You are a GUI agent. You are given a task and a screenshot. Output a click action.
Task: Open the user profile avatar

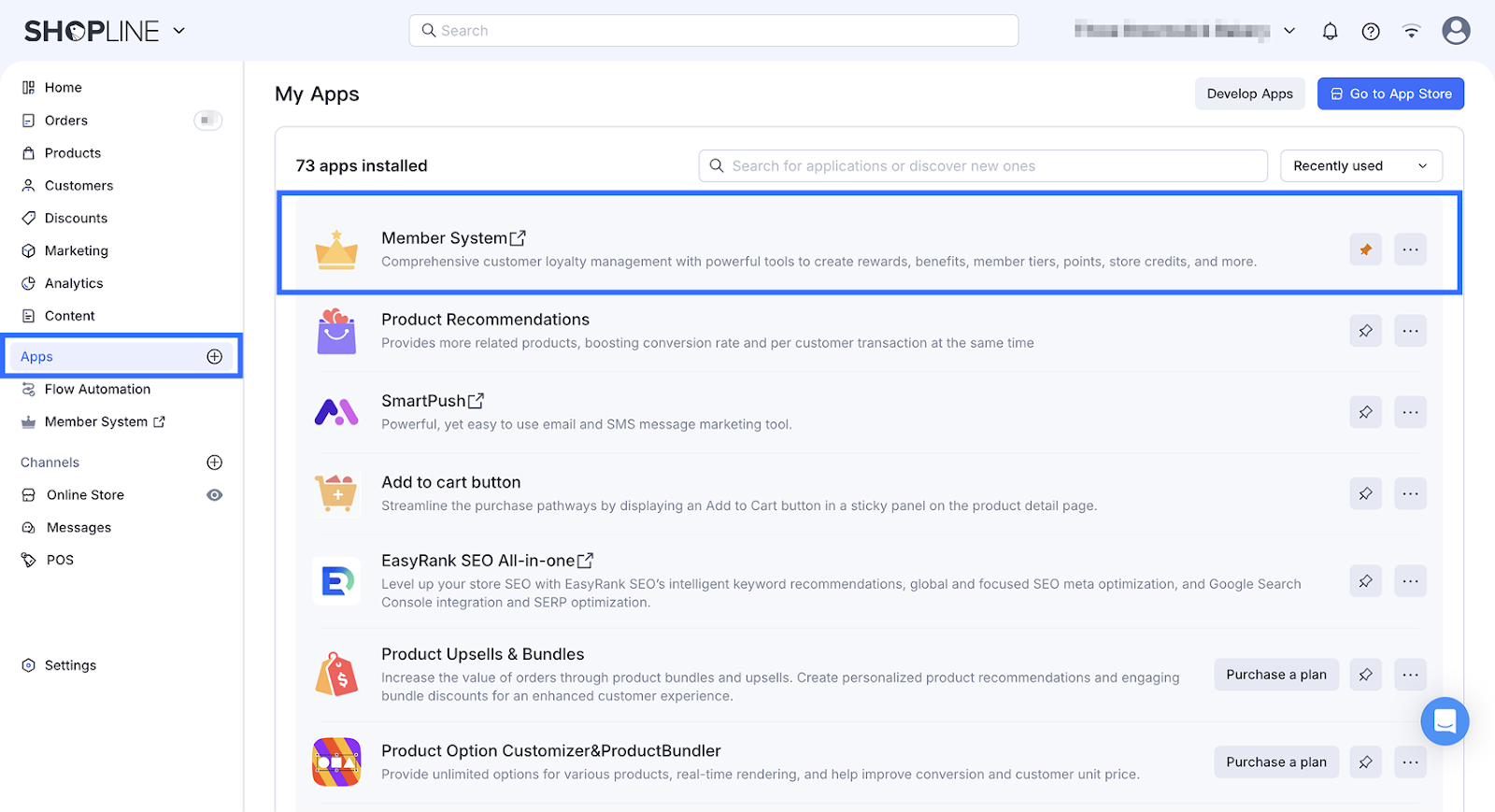coord(1456,31)
